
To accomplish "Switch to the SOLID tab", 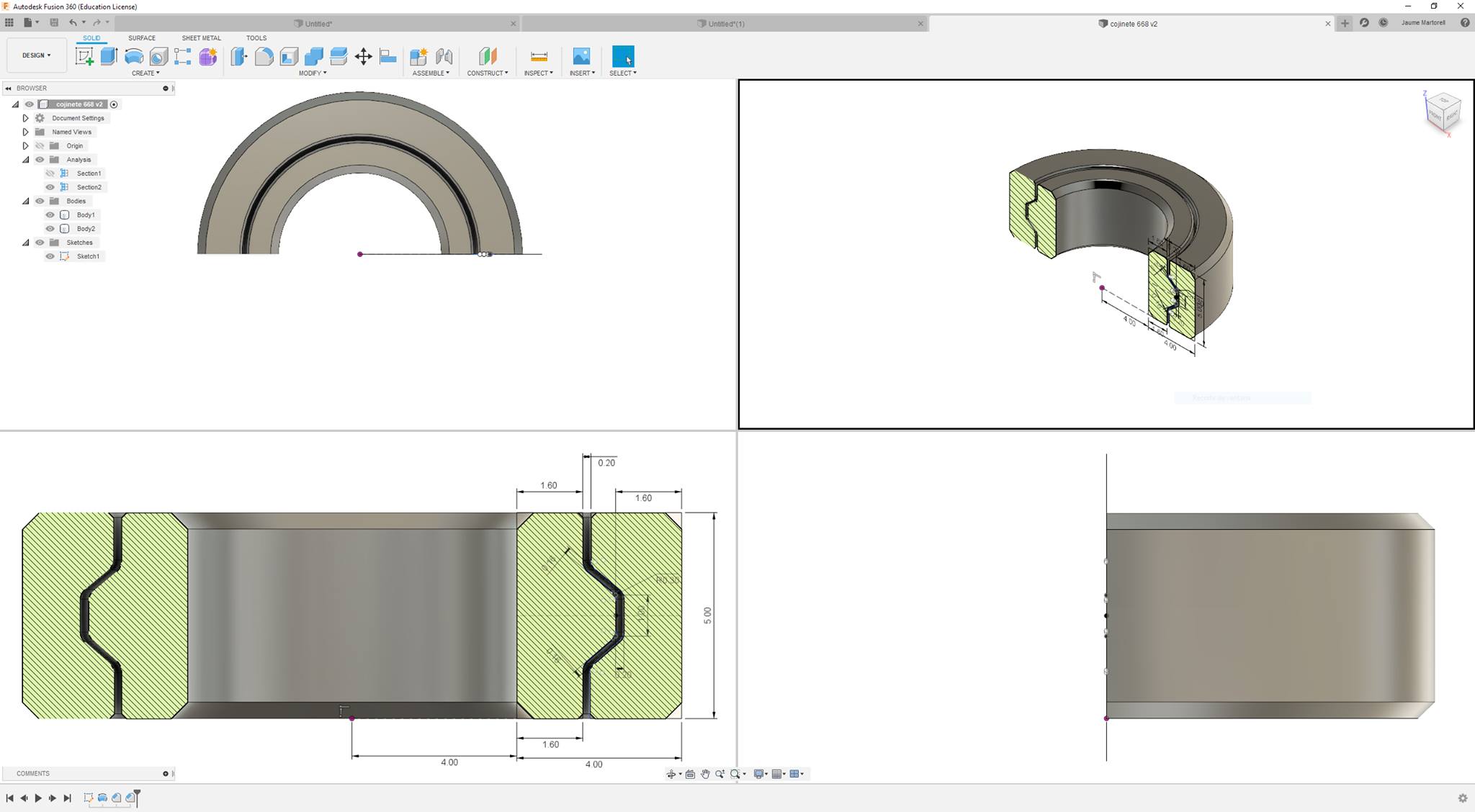I will (x=91, y=38).
